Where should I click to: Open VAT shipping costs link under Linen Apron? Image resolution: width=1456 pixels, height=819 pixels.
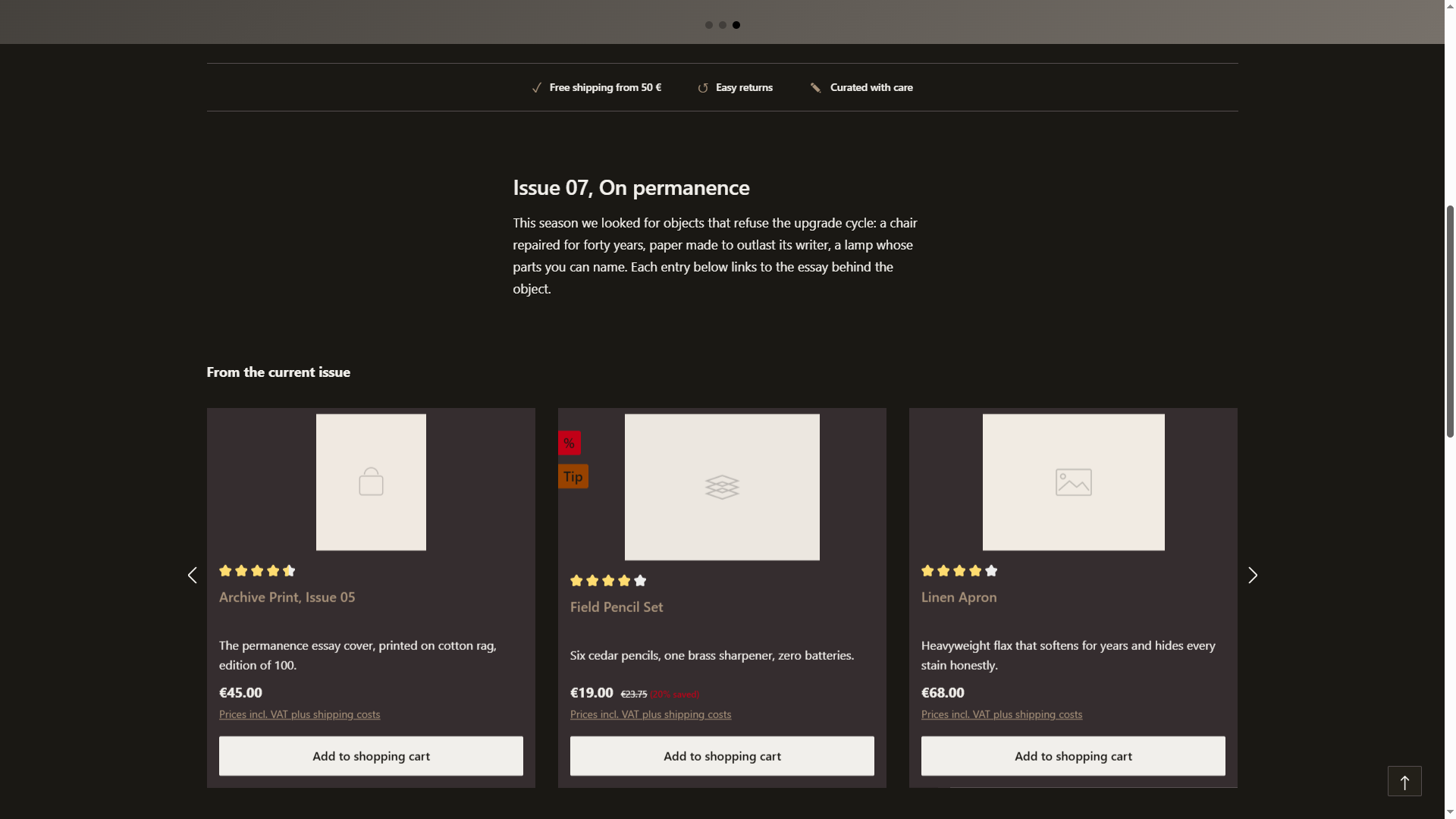coord(1002,714)
